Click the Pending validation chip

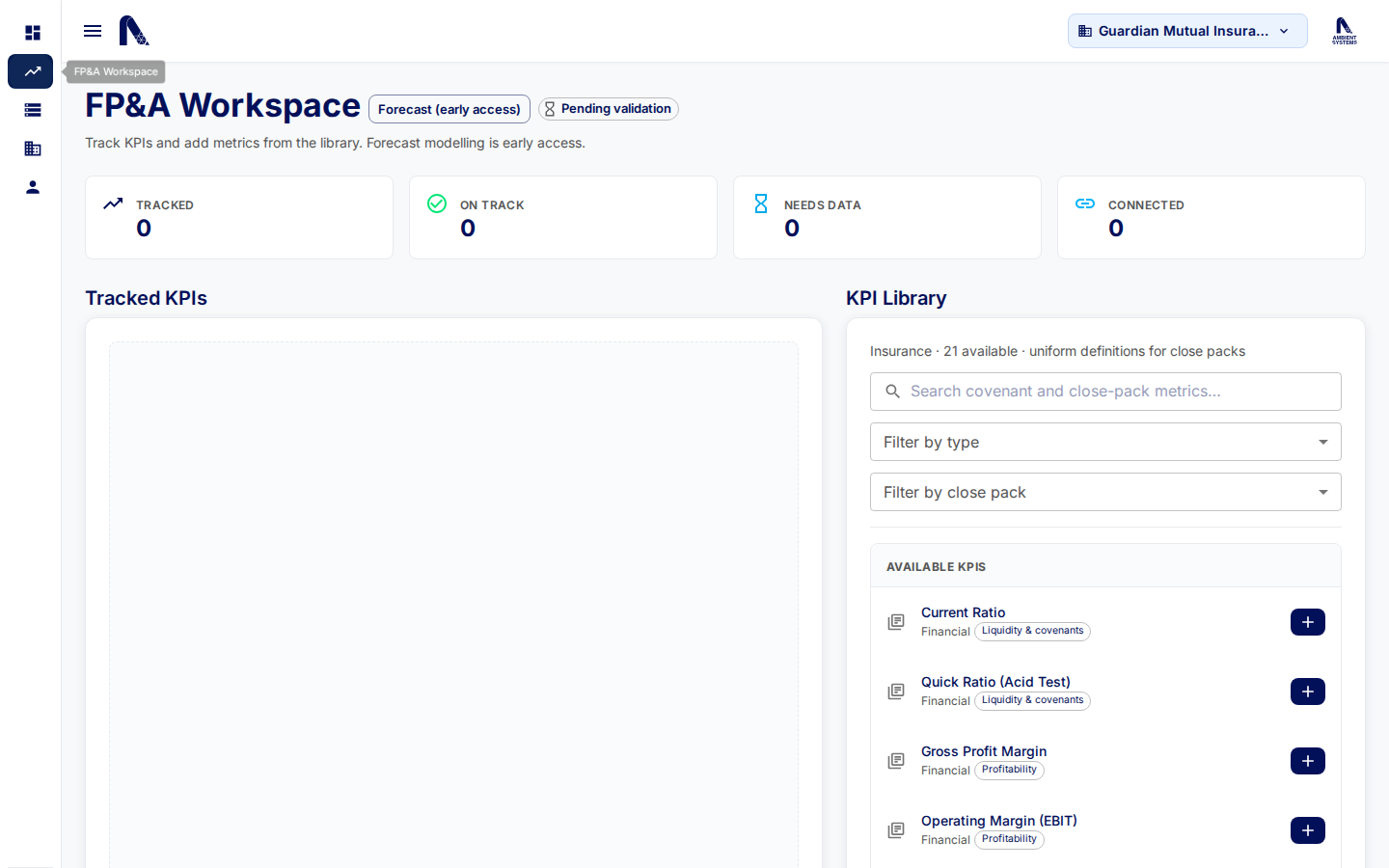click(609, 109)
